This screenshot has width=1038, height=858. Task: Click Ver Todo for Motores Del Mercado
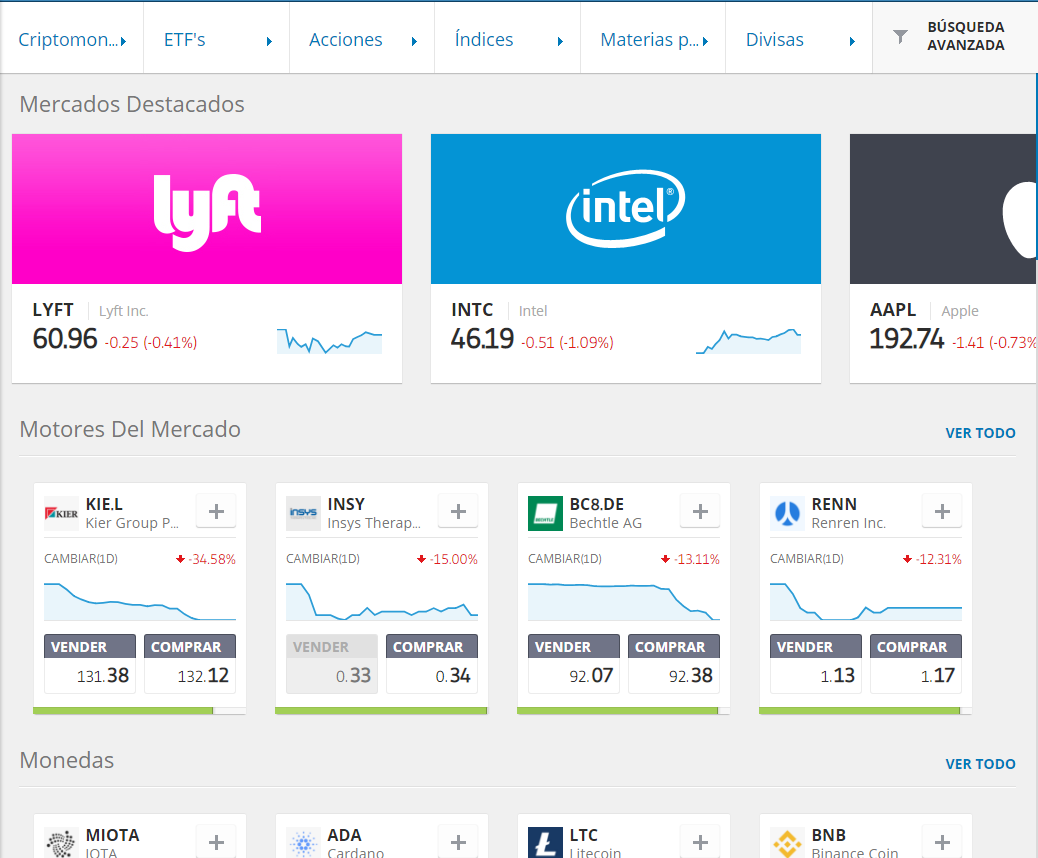click(980, 433)
